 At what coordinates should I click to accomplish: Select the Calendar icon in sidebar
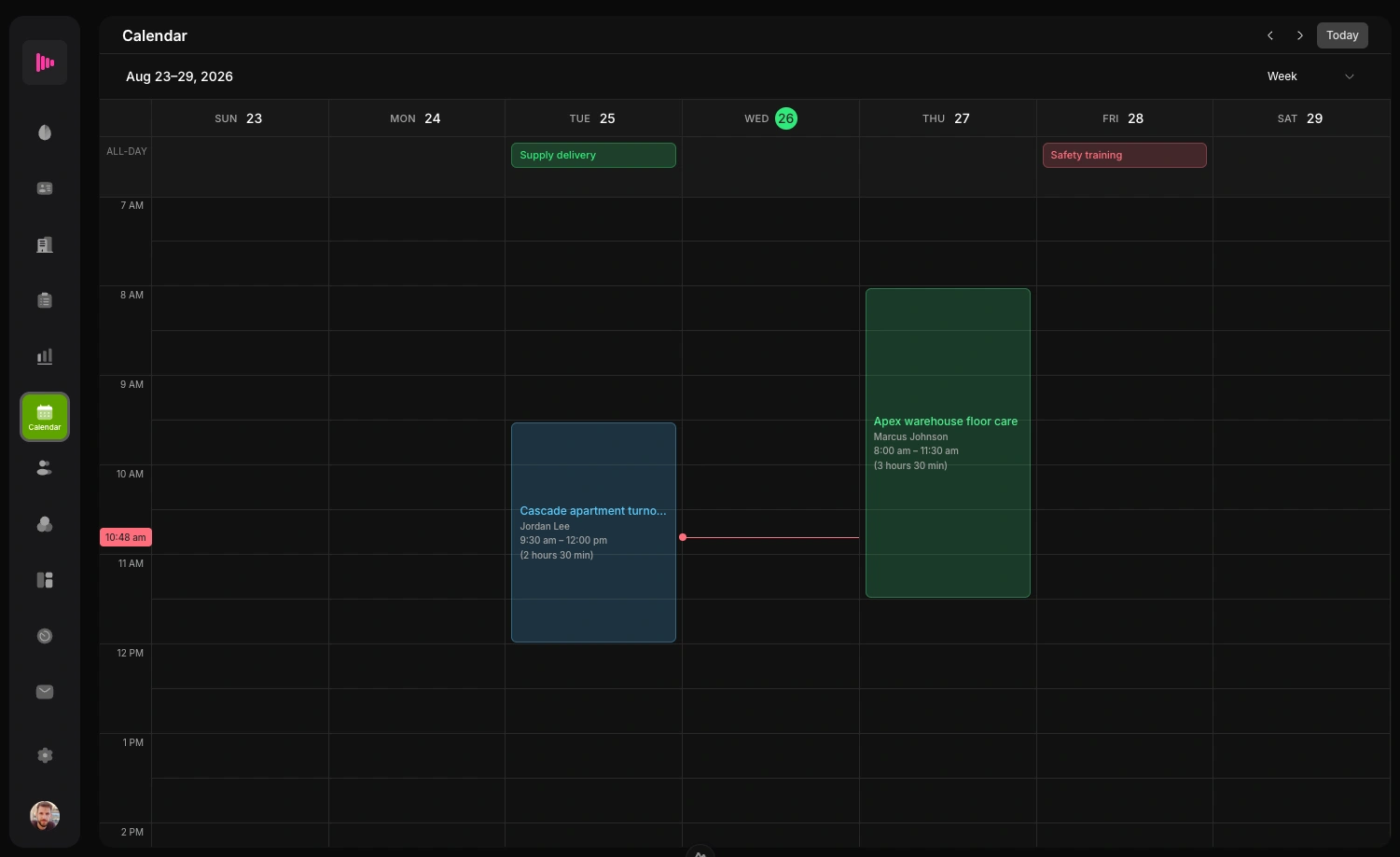click(45, 417)
